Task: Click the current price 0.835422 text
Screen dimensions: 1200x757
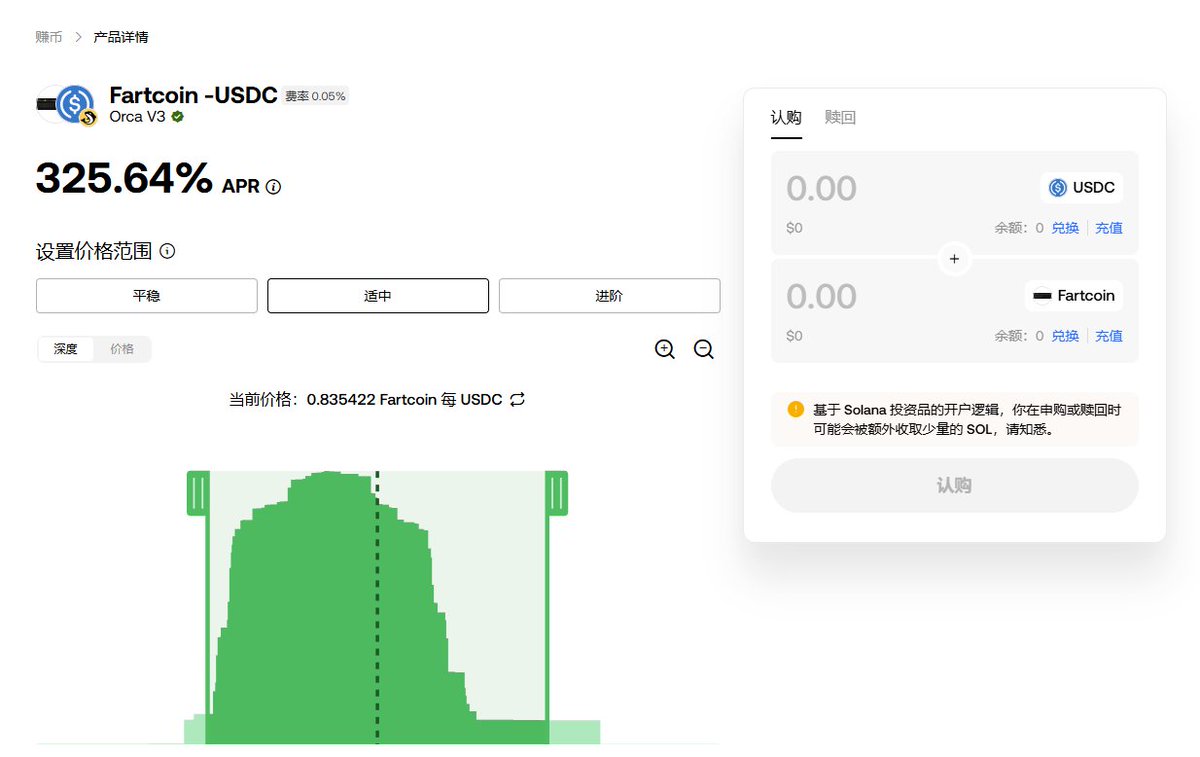Action: tap(366, 399)
